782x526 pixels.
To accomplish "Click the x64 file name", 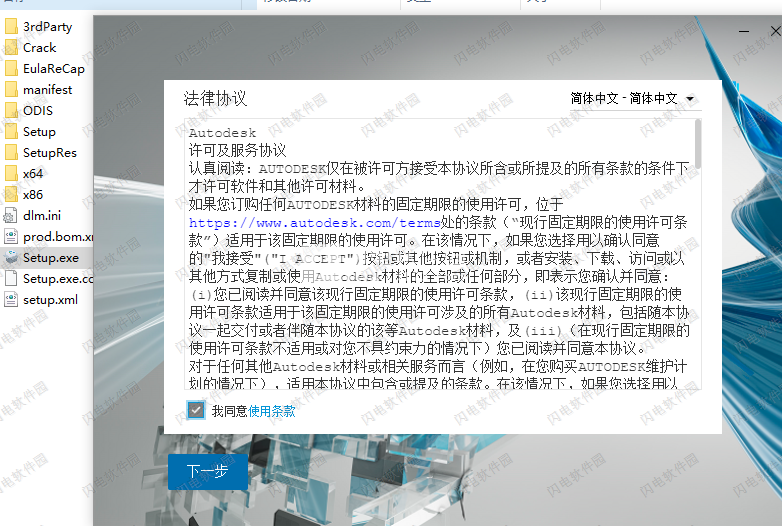I will point(33,174).
